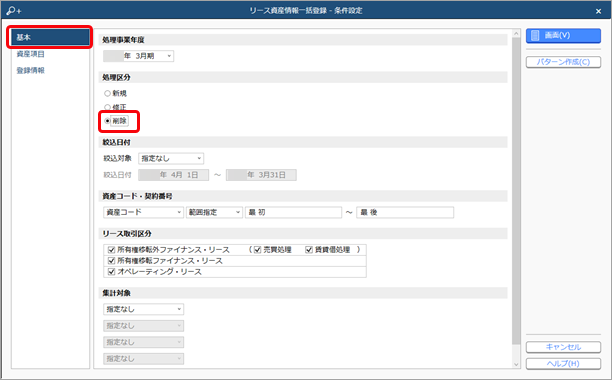This screenshot has width=612, height=380.
Task: Click the 最後 end code input field
Action: click(x=405, y=212)
